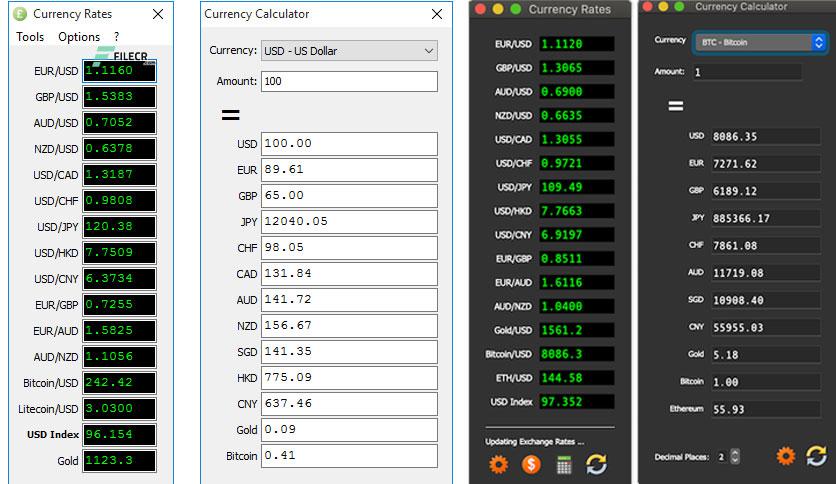Click the Bitcoin result field 0.41
The width and height of the screenshot is (836, 484).
click(x=349, y=456)
